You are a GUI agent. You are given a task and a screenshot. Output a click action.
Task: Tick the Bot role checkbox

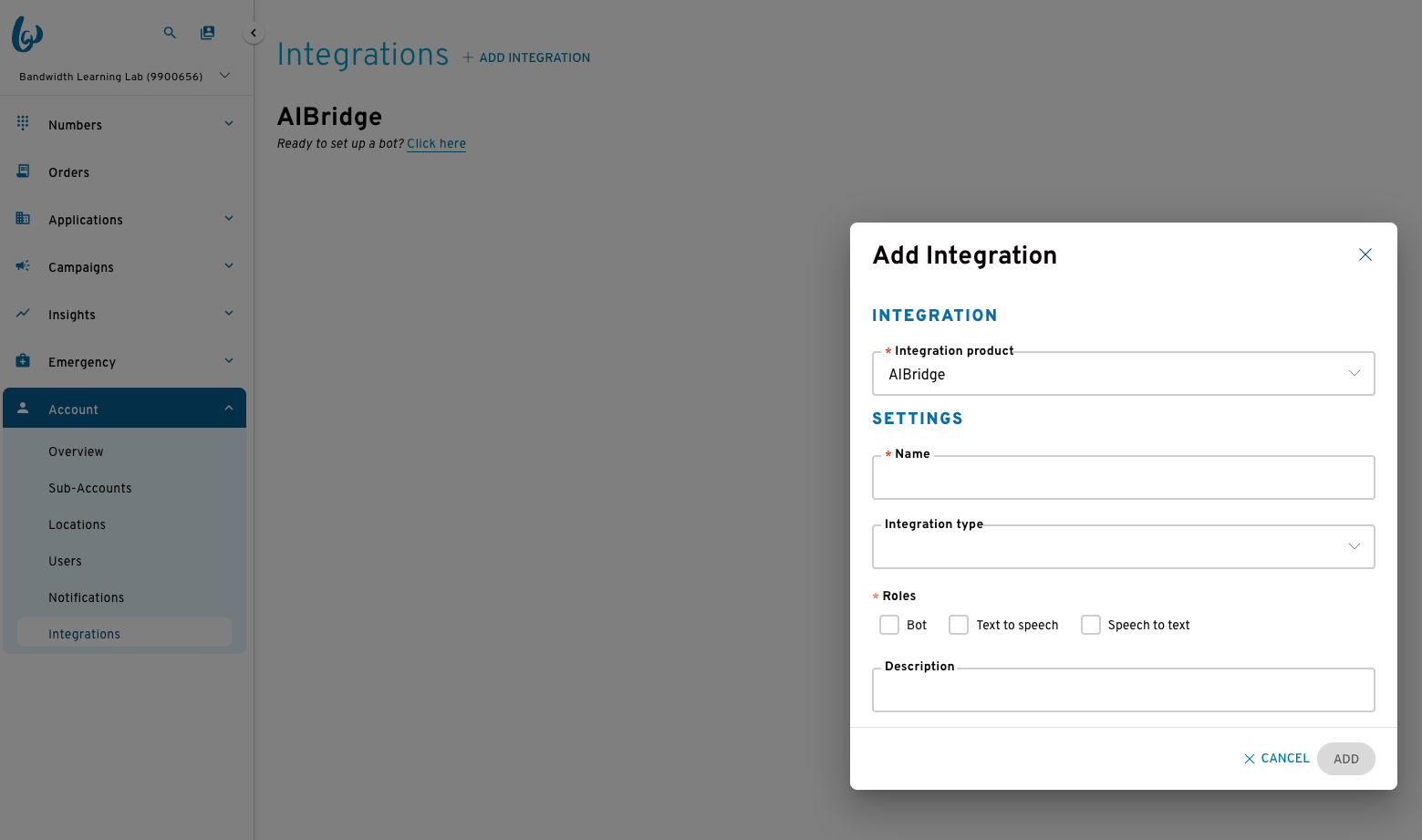889,625
